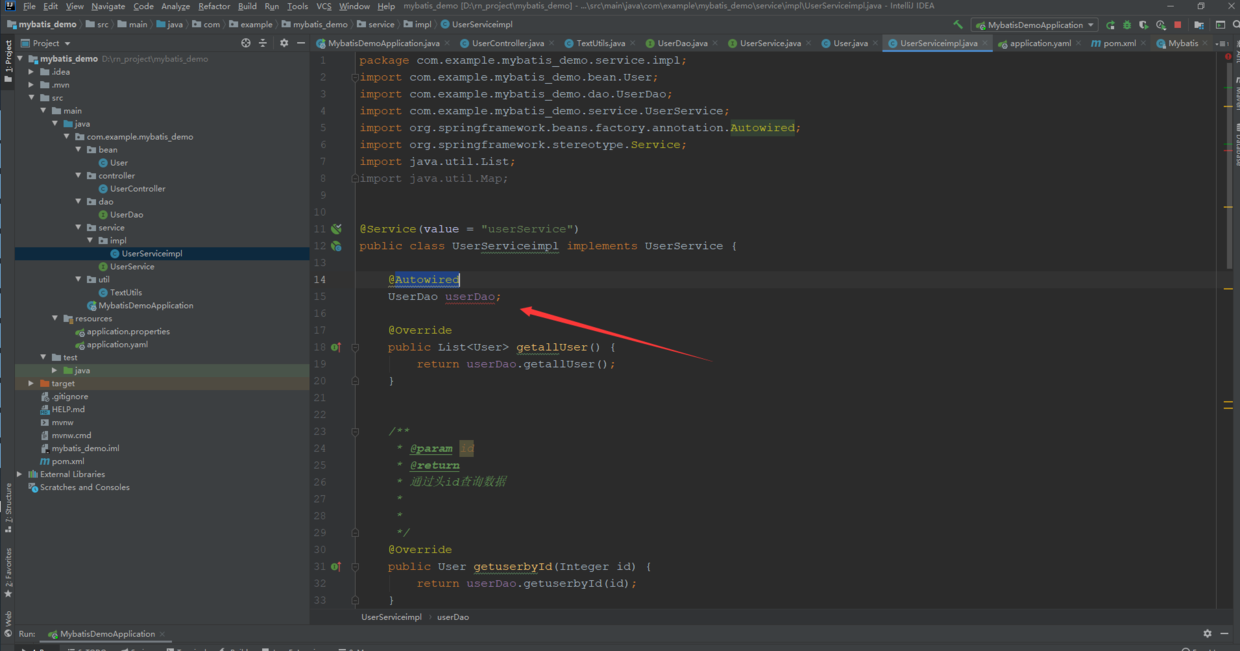
Task: Select pom.xml in project tree
Action: coord(68,462)
